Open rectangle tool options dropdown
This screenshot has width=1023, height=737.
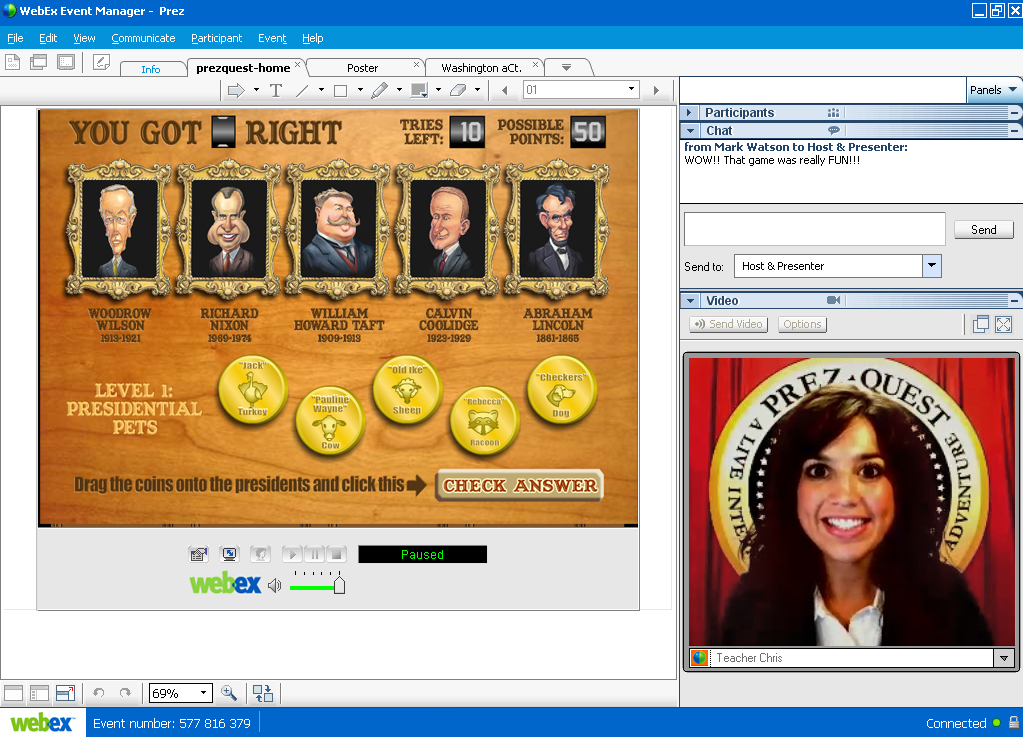[x=360, y=90]
